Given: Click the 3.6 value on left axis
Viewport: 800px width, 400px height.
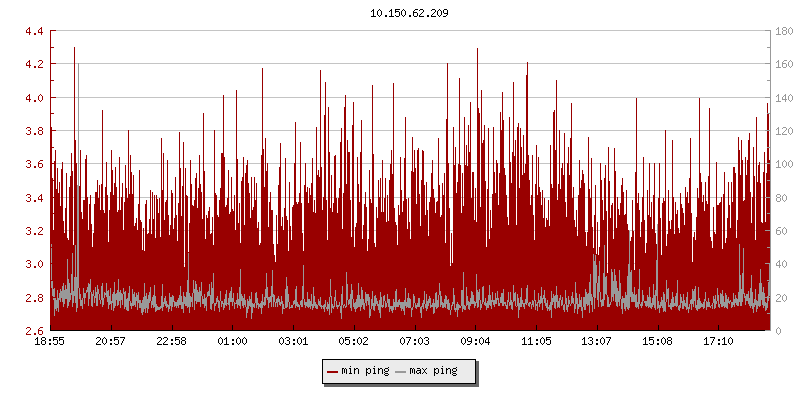Looking at the screenshot, I should (33, 164).
